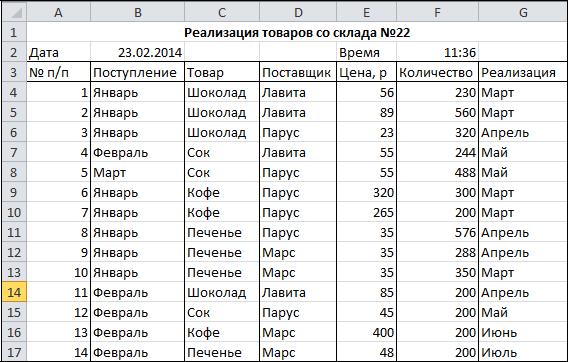Select highlighted row 14 header
This screenshot has width=568, height=362.
(x=14, y=292)
